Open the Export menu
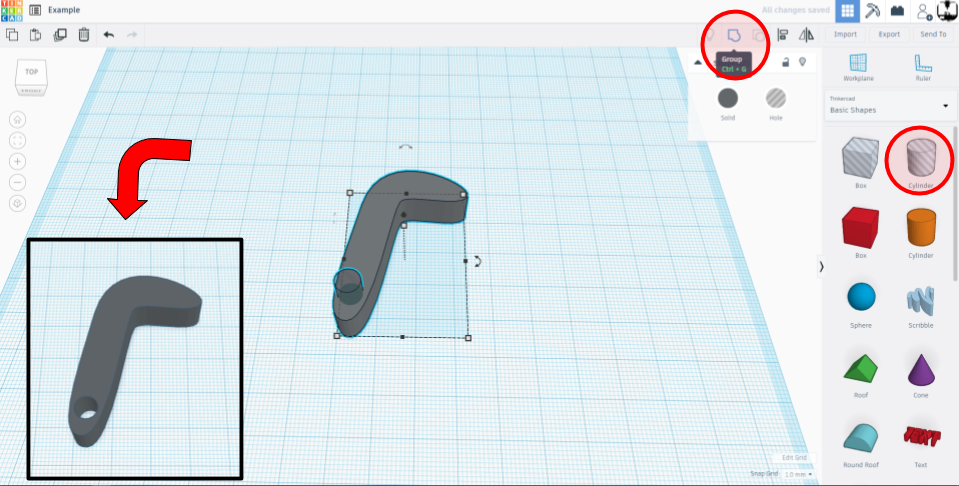 pyautogui.click(x=889, y=34)
